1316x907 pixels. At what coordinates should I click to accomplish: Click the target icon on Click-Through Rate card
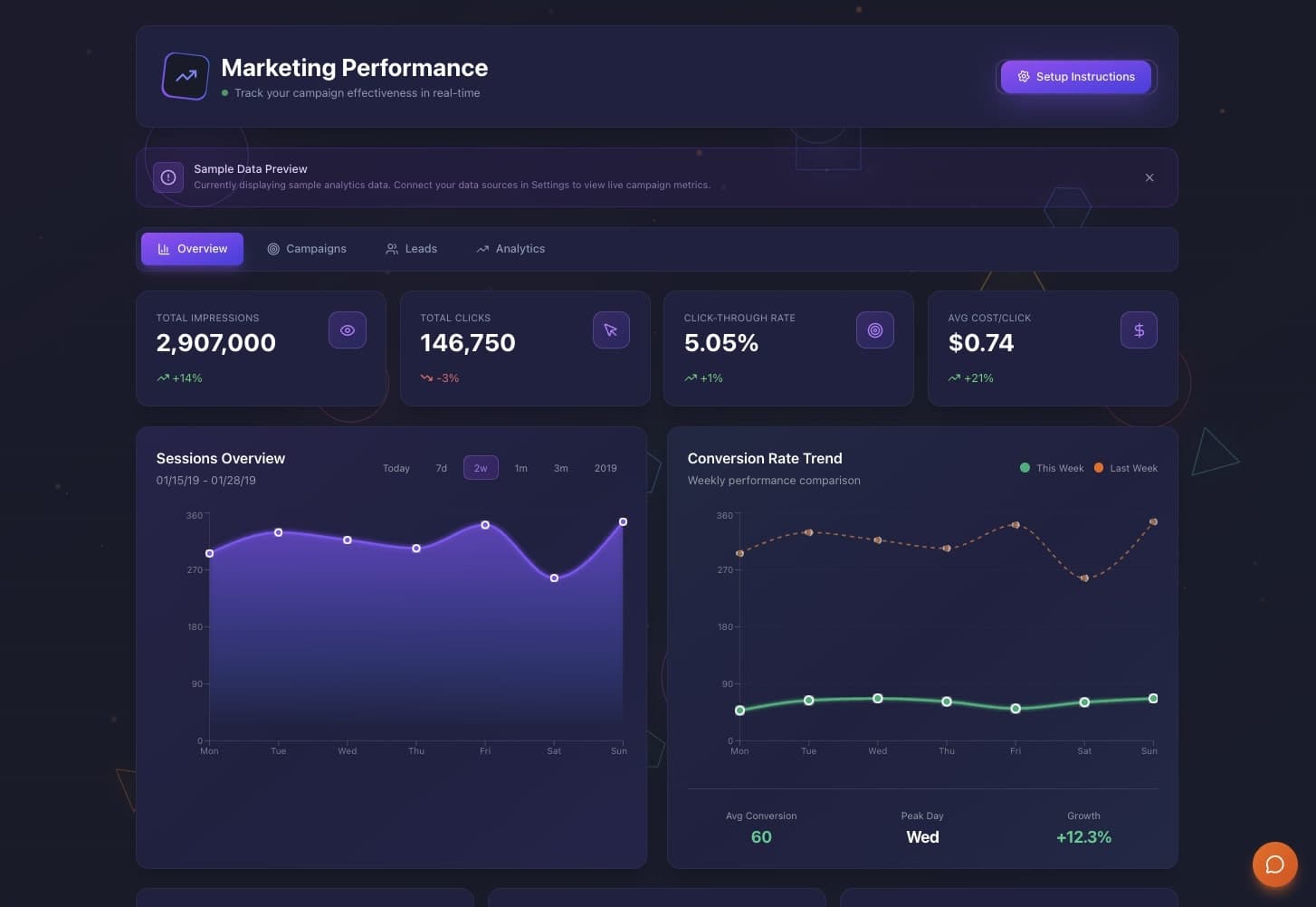tap(875, 330)
